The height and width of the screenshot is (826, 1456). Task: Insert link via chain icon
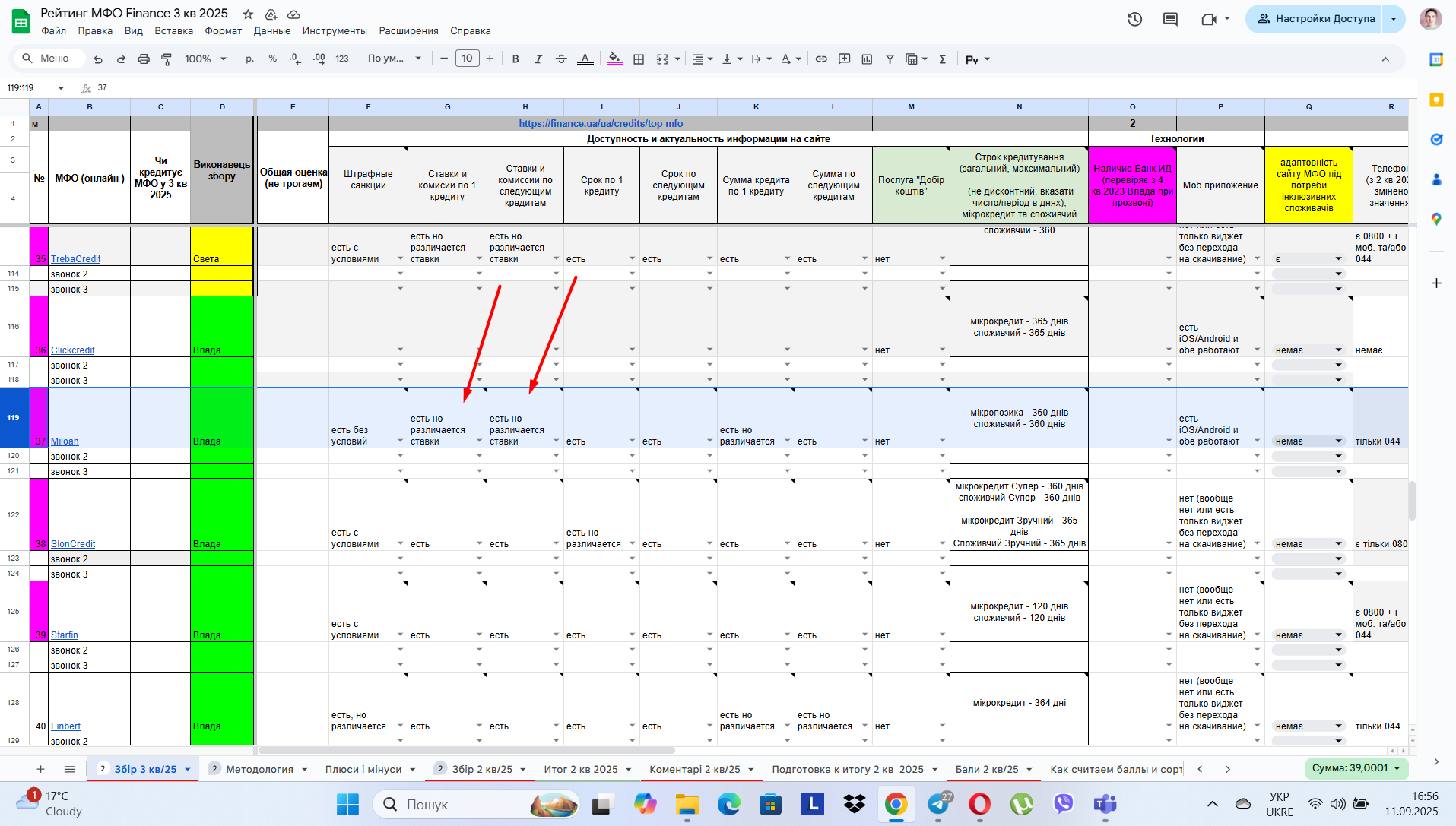[821, 59]
